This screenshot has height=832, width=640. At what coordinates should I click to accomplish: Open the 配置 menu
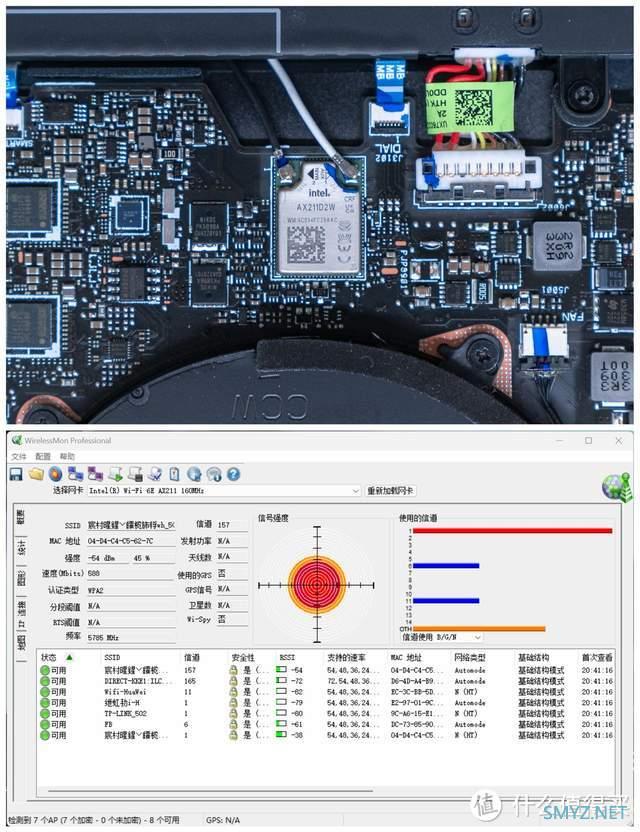(43, 456)
